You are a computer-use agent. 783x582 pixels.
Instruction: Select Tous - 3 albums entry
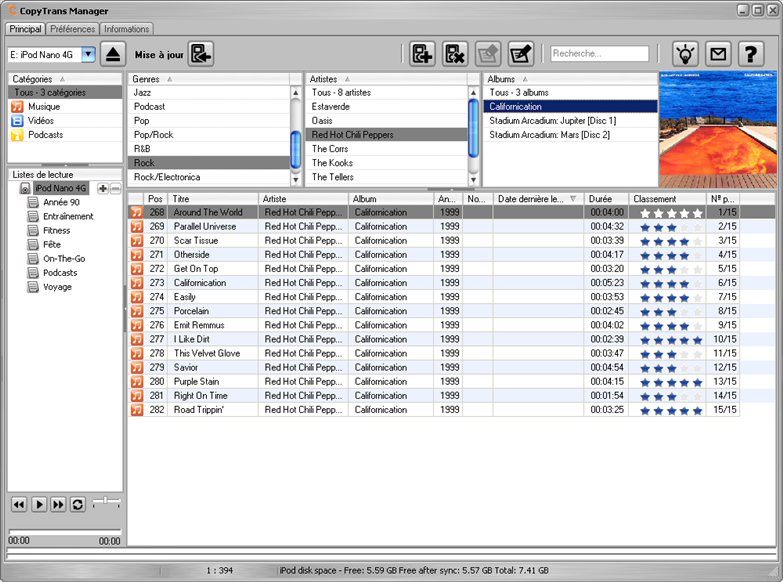[x=570, y=92]
